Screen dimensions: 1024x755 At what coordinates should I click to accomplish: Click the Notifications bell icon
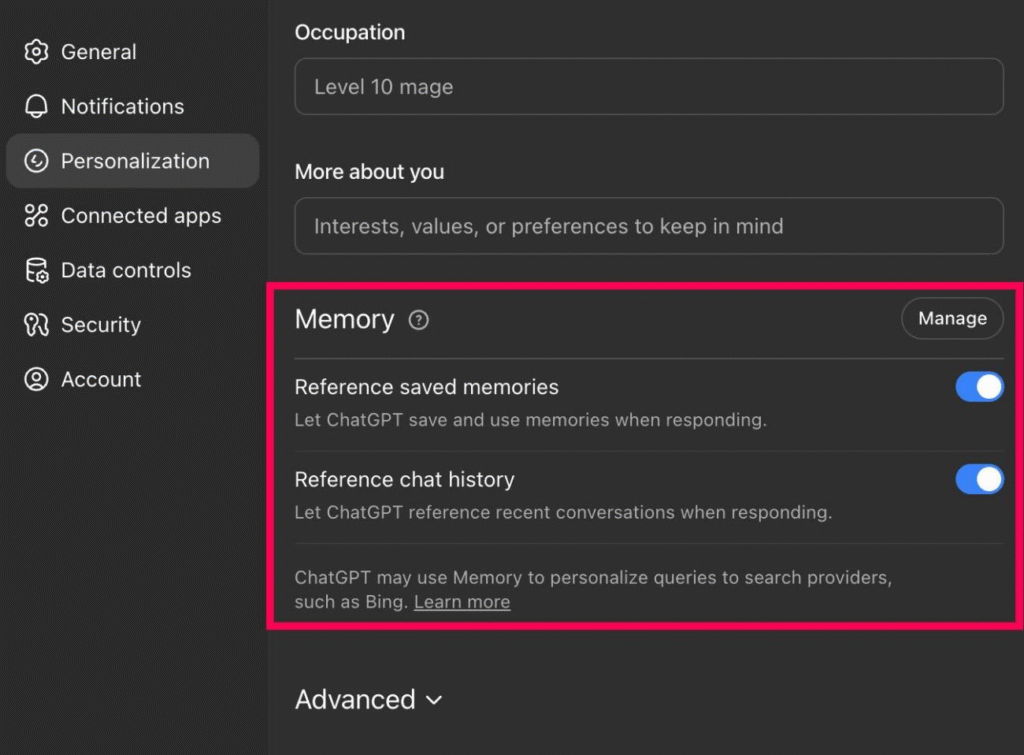coord(37,107)
